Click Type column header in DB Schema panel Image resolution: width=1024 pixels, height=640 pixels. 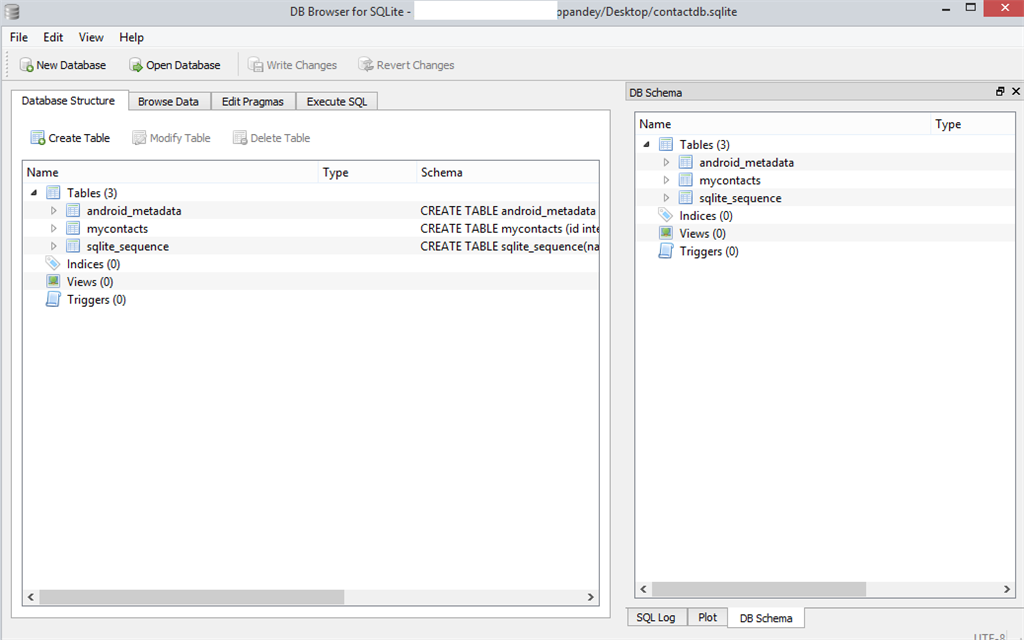pyautogui.click(x=972, y=124)
